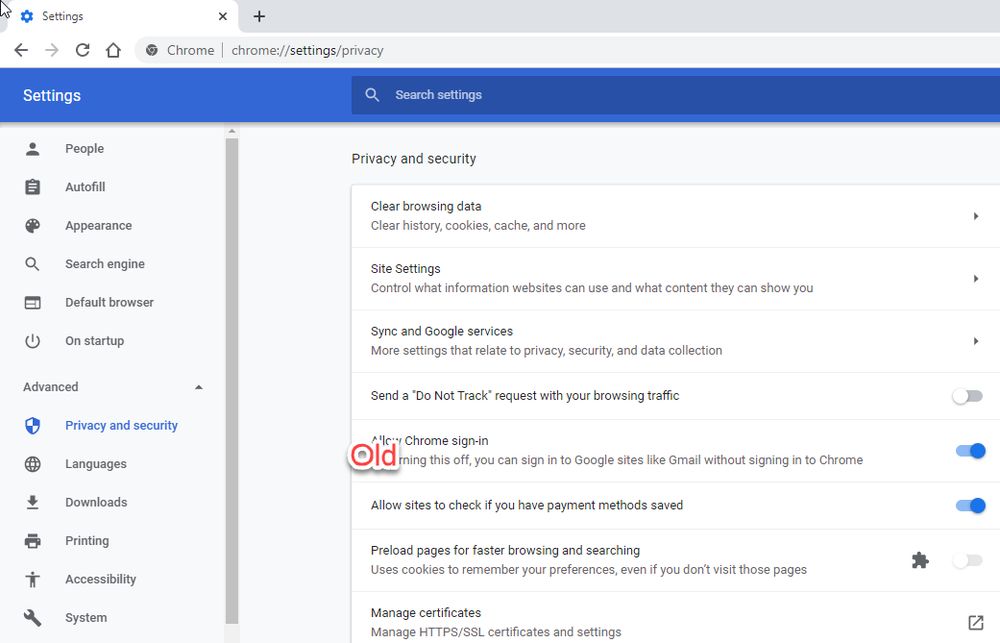This screenshot has width=1000, height=643.
Task: Open Manage certificates external link icon
Action: pos(975,623)
